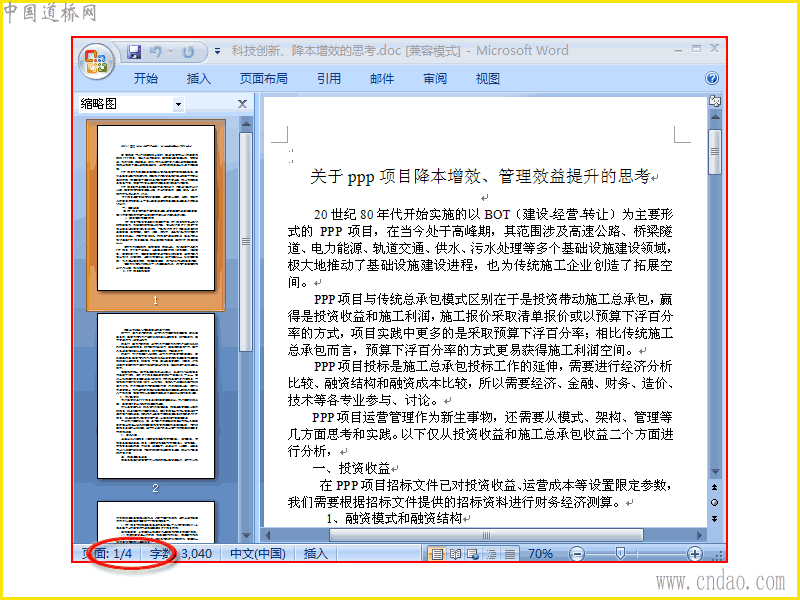Go to next page with double-down arrow

point(715,518)
